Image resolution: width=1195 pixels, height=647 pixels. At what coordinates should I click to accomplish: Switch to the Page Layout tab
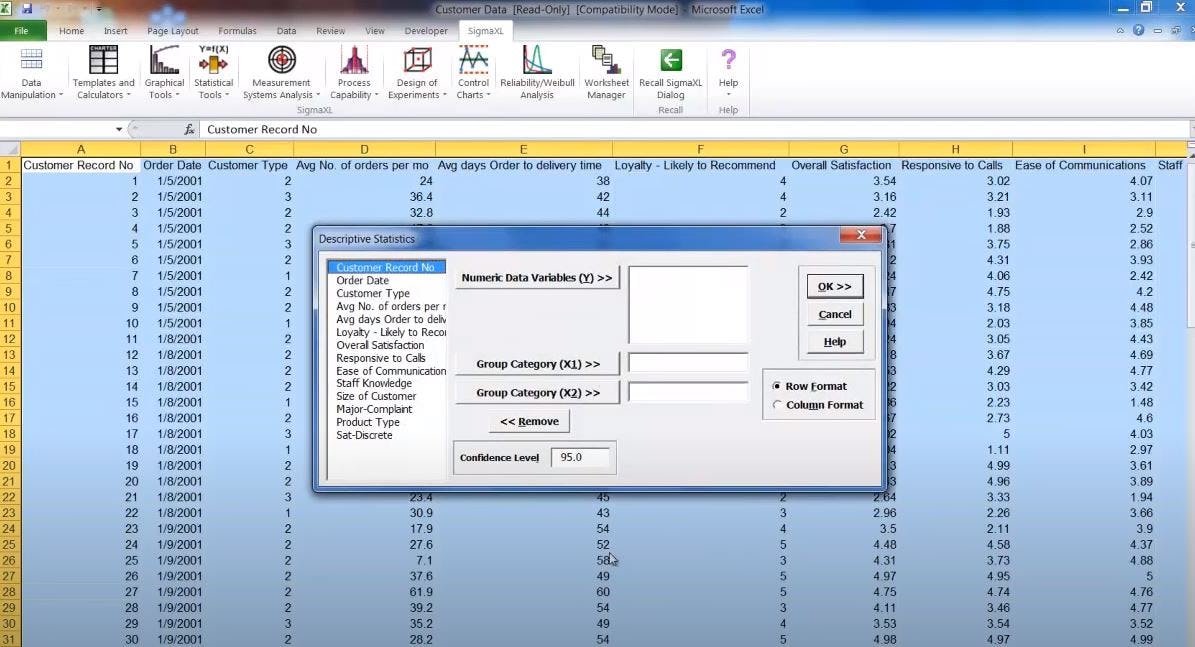[173, 31]
